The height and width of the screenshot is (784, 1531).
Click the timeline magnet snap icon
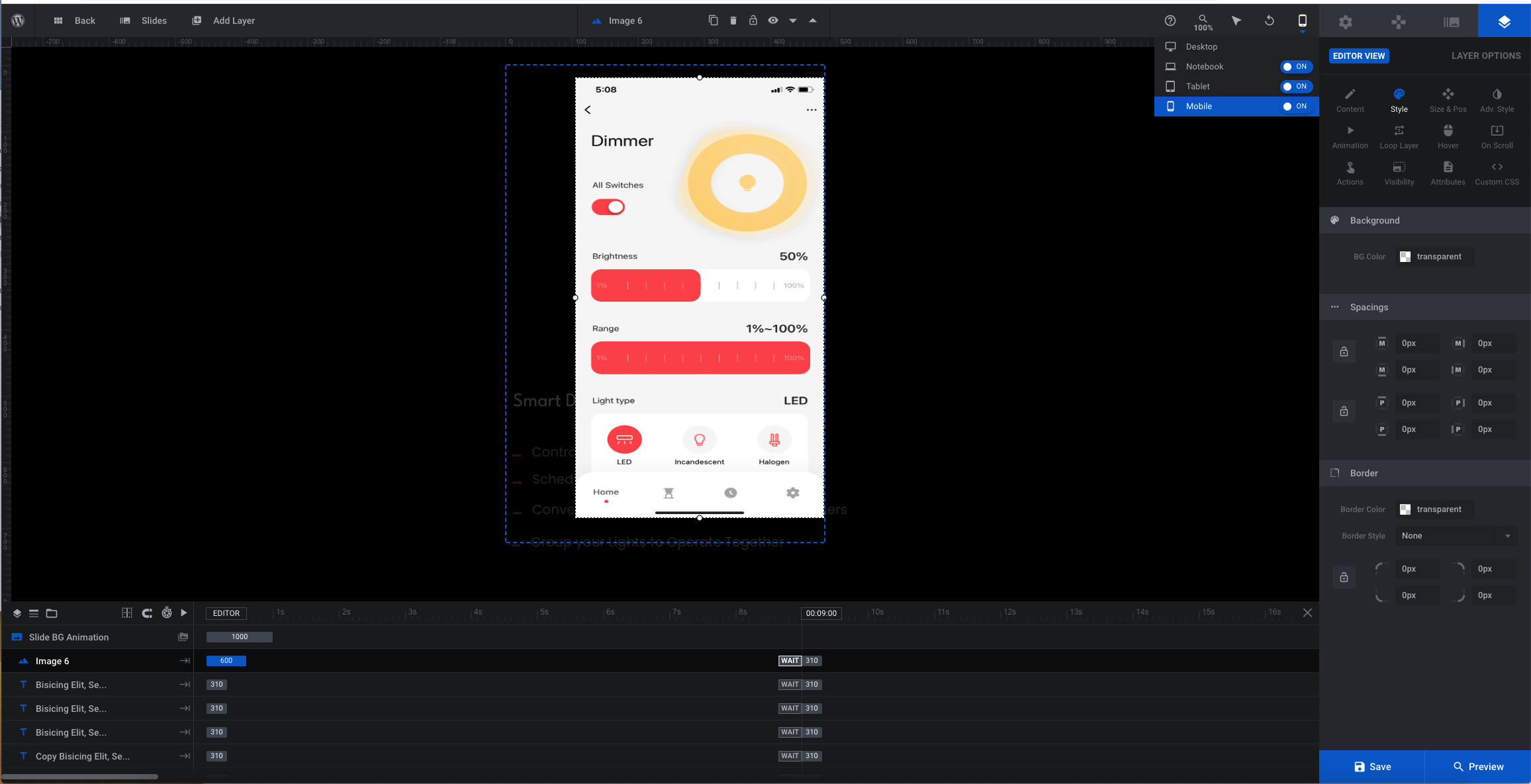coord(147,613)
